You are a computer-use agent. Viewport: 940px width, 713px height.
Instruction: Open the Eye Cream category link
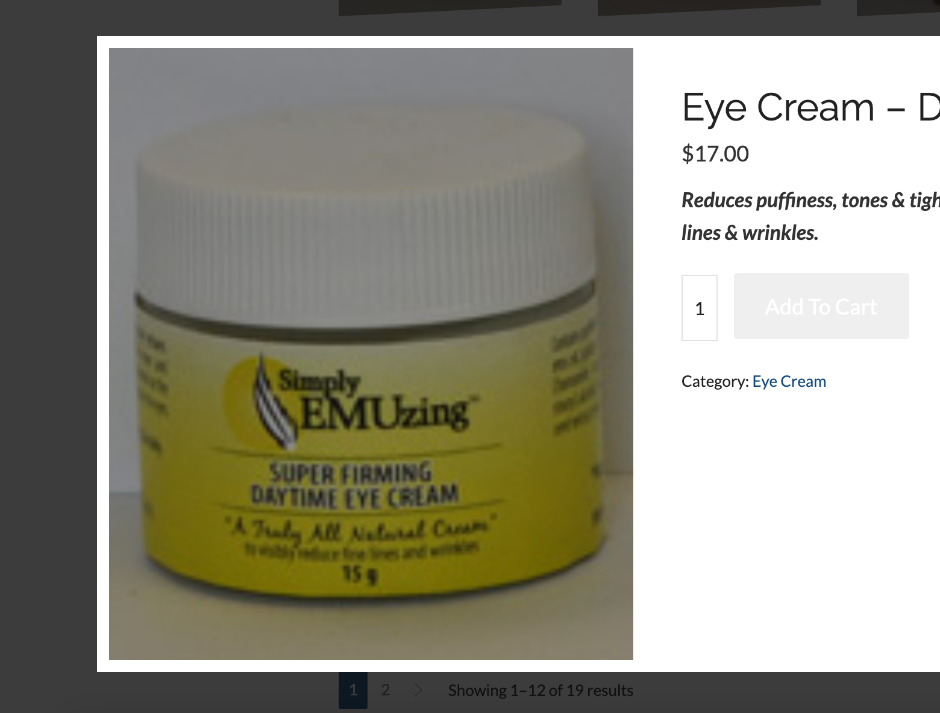[789, 381]
